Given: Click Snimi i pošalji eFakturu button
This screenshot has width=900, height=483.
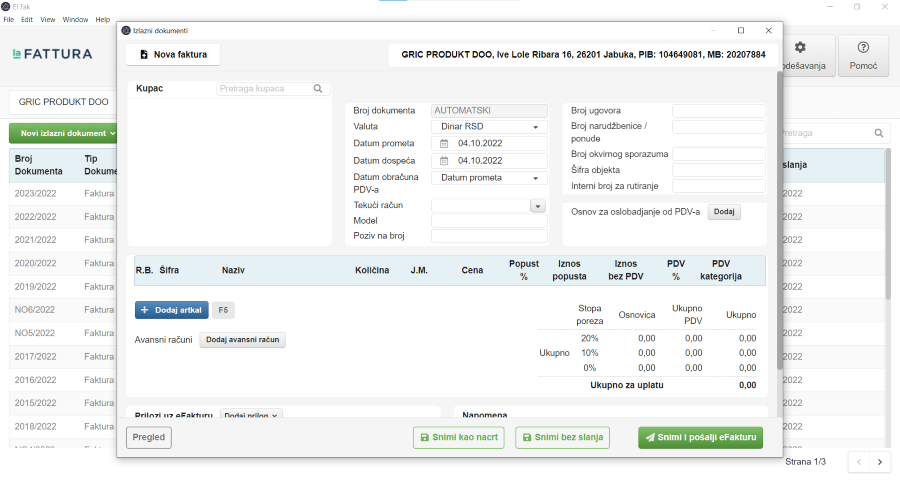Looking at the screenshot, I should pos(700,437).
